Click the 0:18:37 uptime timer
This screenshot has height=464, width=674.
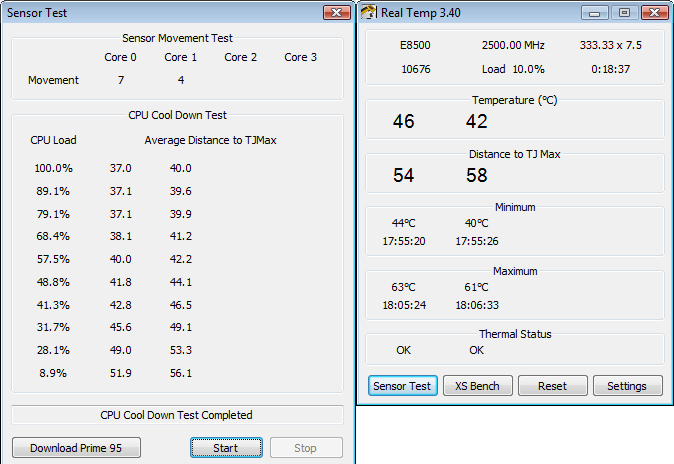click(x=610, y=69)
